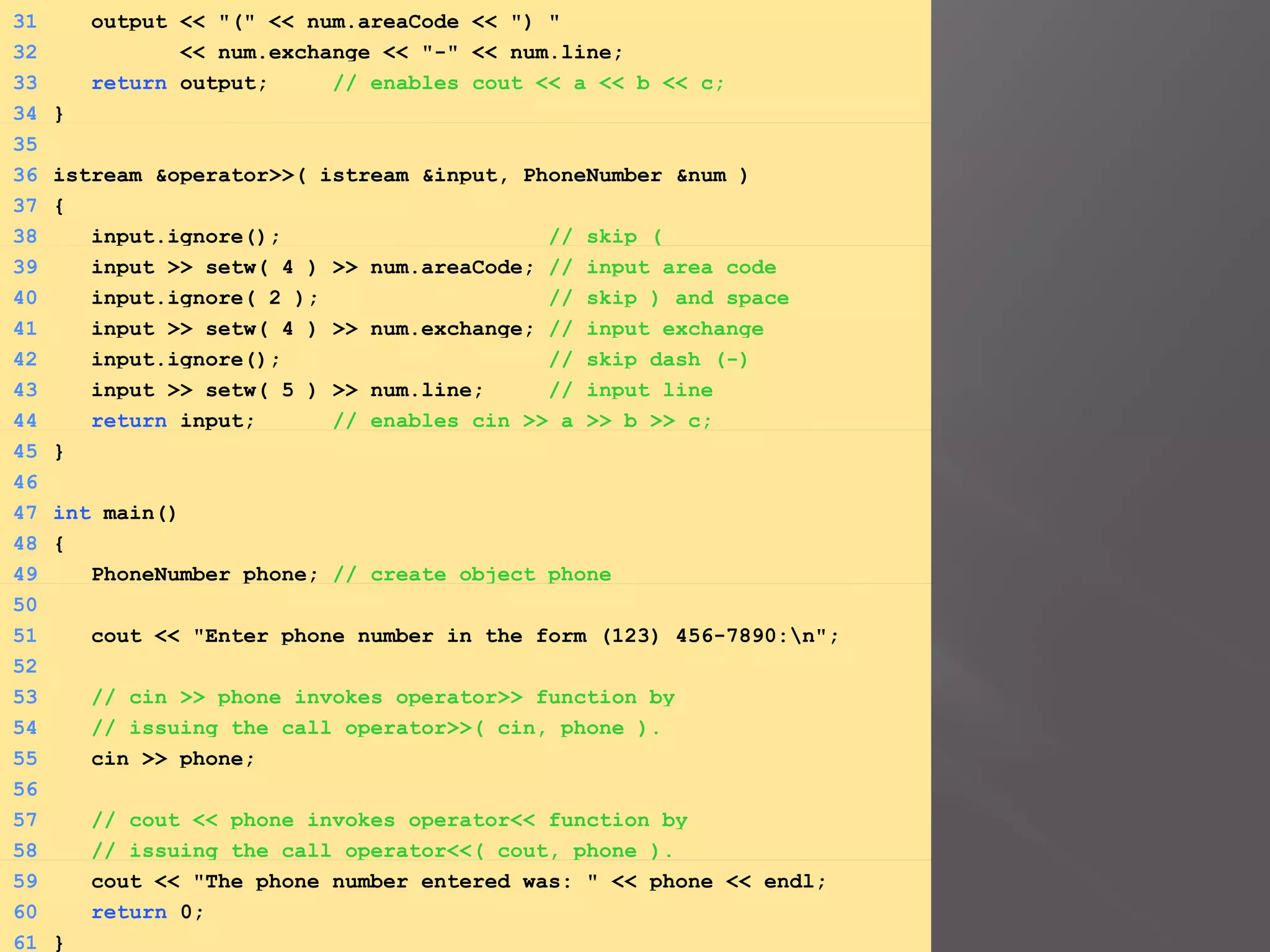Click 'input.ignore();' on line 38
1270x952 pixels.
pos(186,237)
